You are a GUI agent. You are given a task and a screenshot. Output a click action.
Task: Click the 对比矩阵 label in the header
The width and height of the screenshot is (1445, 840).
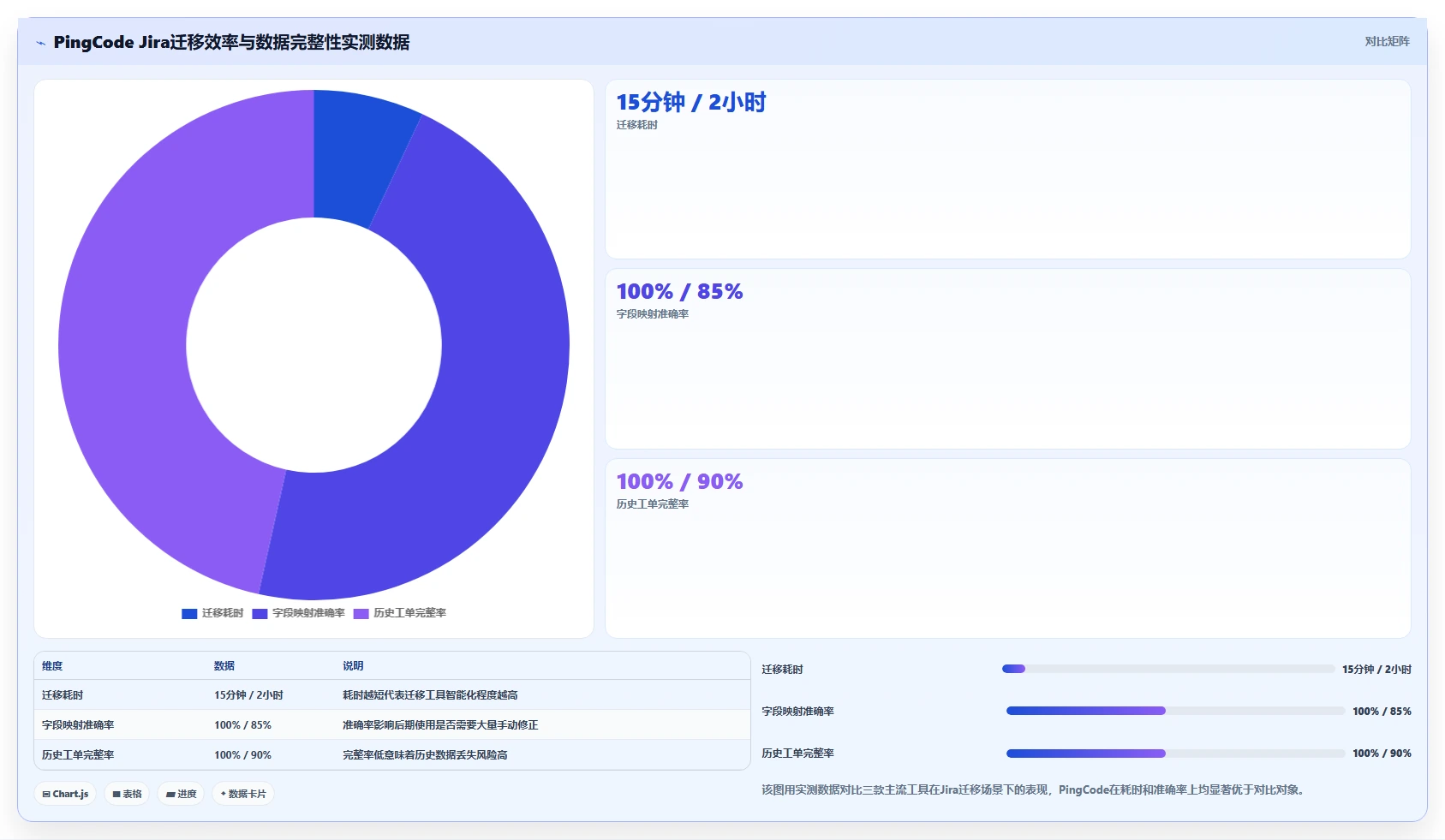[1387, 41]
